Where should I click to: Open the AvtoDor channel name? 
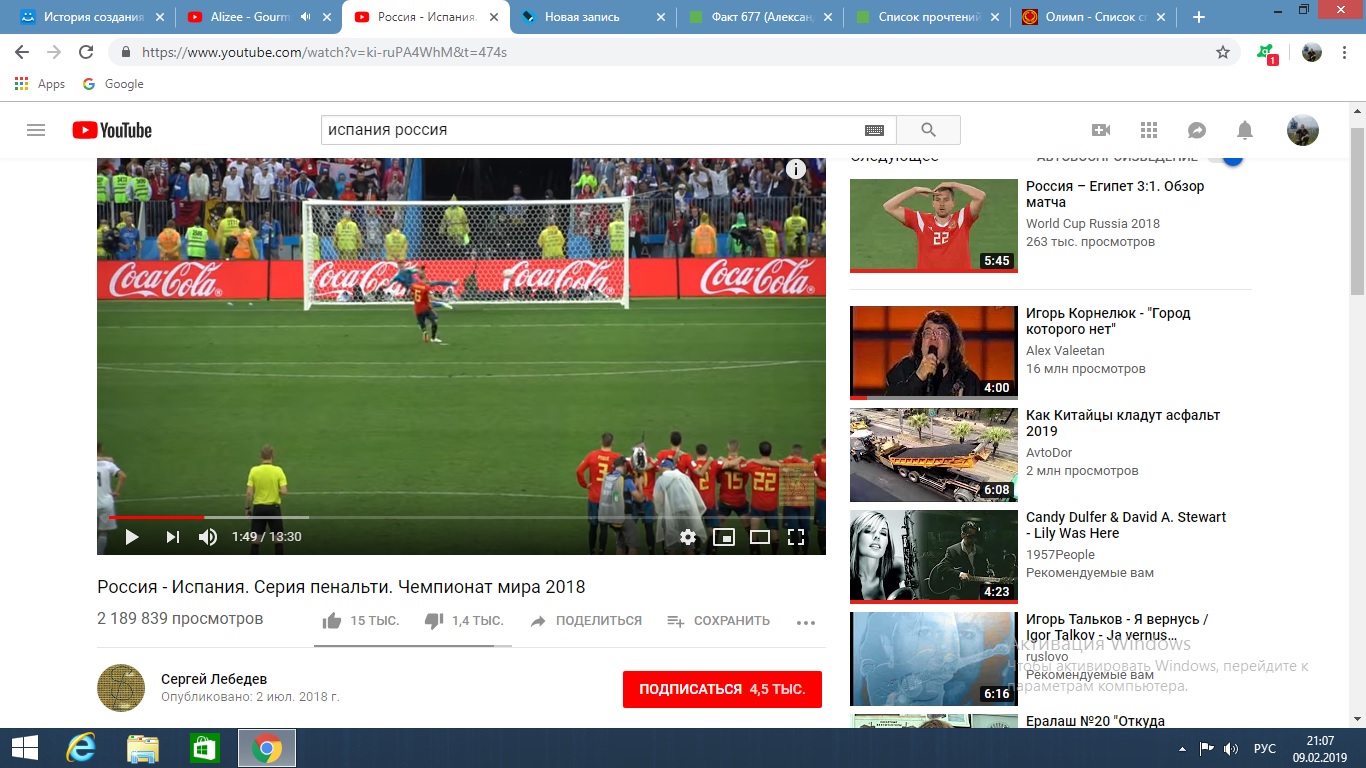(x=1049, y=453)
